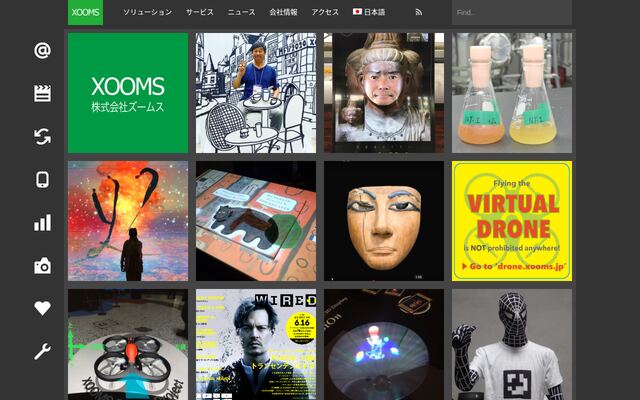
Task: Open the film clapperboard icon
Action: 42,93
